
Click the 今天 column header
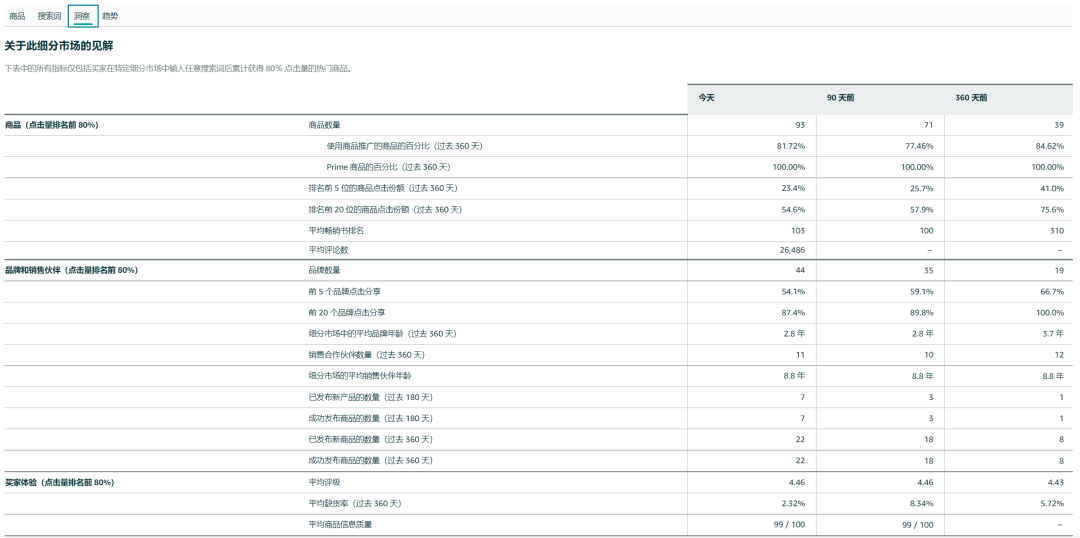click(x=706, y=97)
